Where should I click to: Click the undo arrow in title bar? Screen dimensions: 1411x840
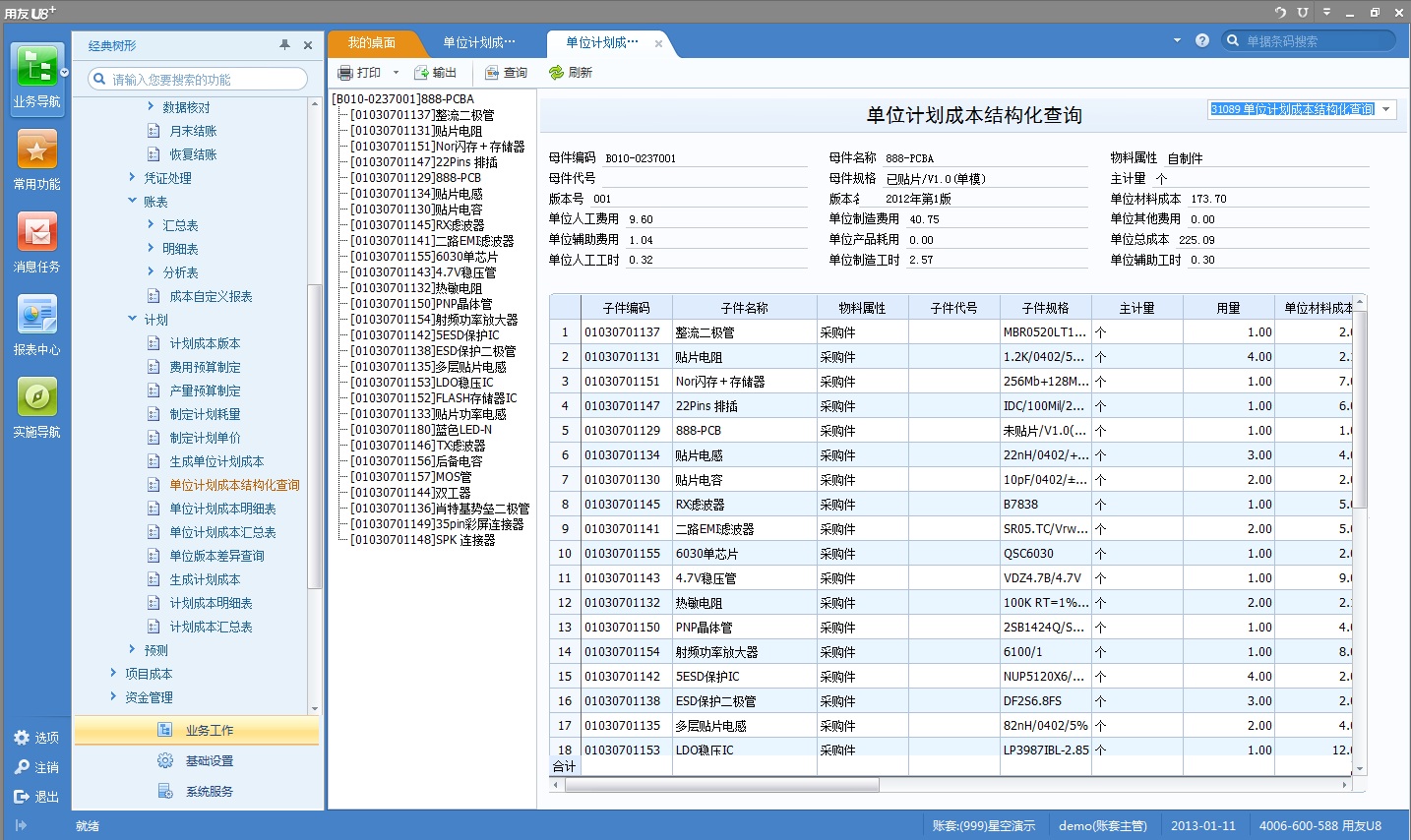coord(1280,12)
